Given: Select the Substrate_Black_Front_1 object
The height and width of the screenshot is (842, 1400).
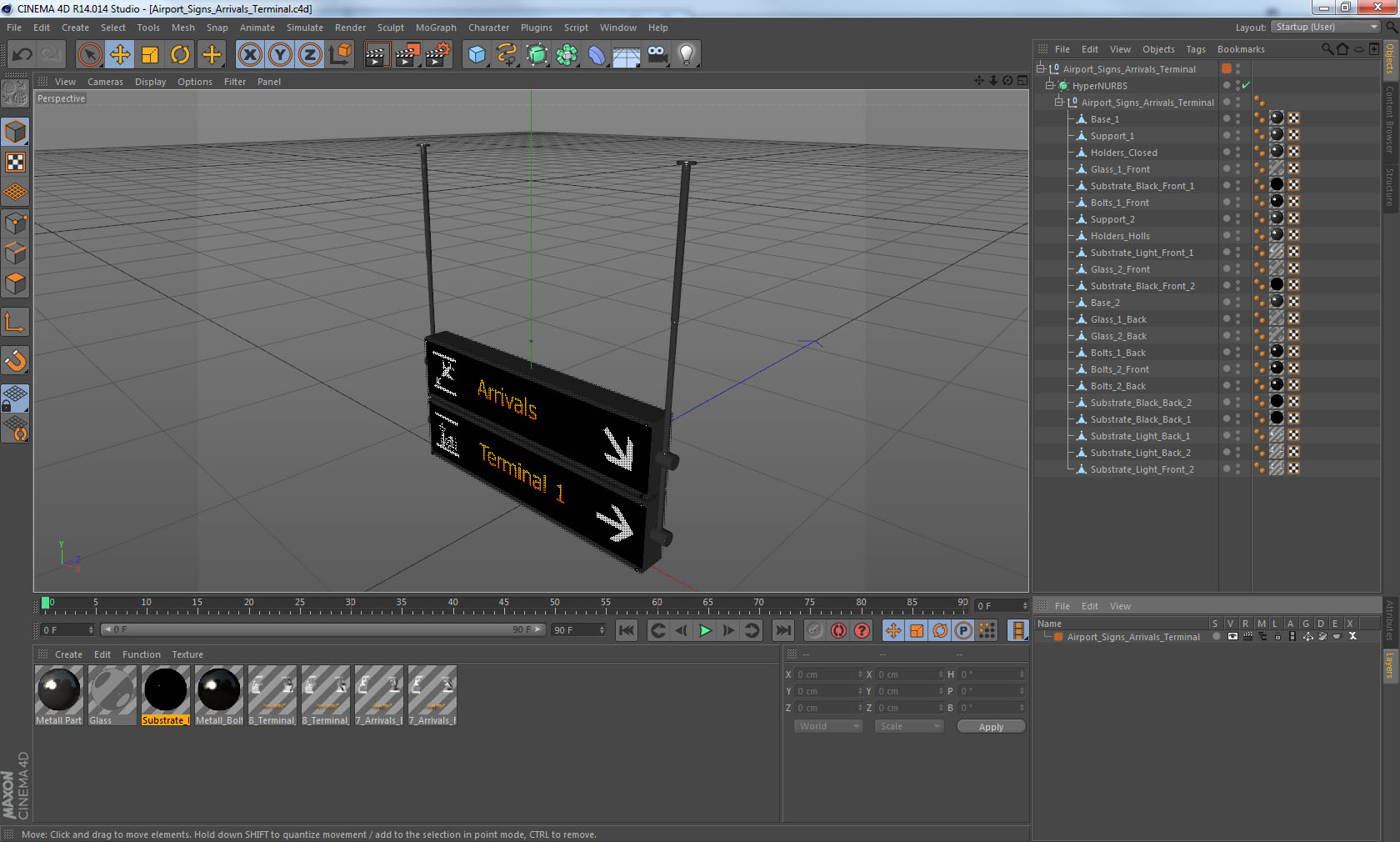Looking at the screenshot, I should coord(1142,186).
